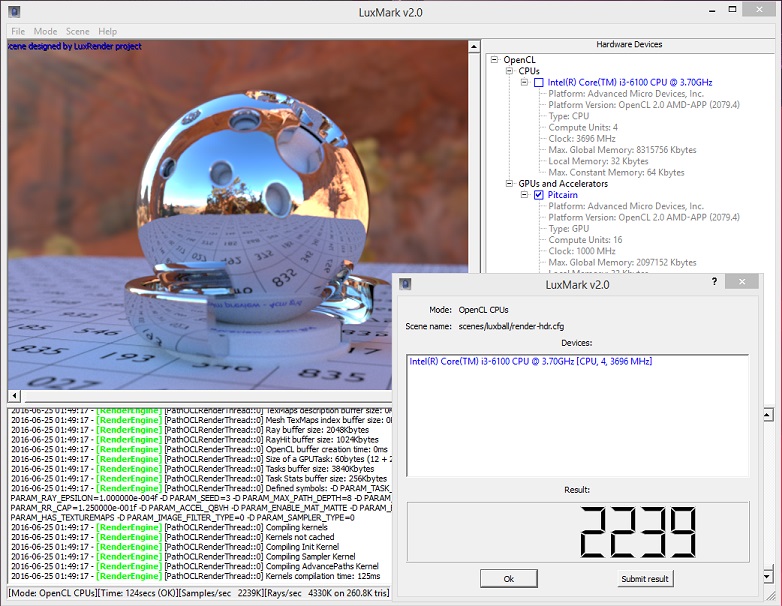Collapse the CPUs tree branch
The image size is (782, 606).
(x=509, y=71)
